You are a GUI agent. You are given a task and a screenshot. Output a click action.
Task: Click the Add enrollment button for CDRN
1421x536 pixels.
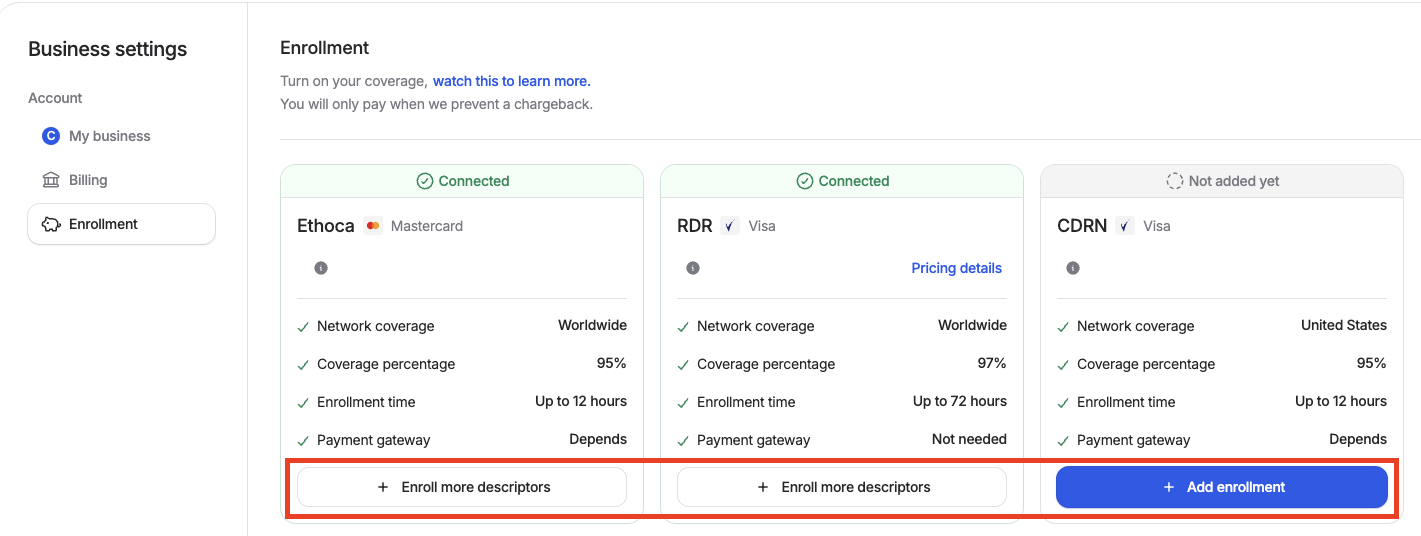pyautogui.click(x=1222, y=487)
